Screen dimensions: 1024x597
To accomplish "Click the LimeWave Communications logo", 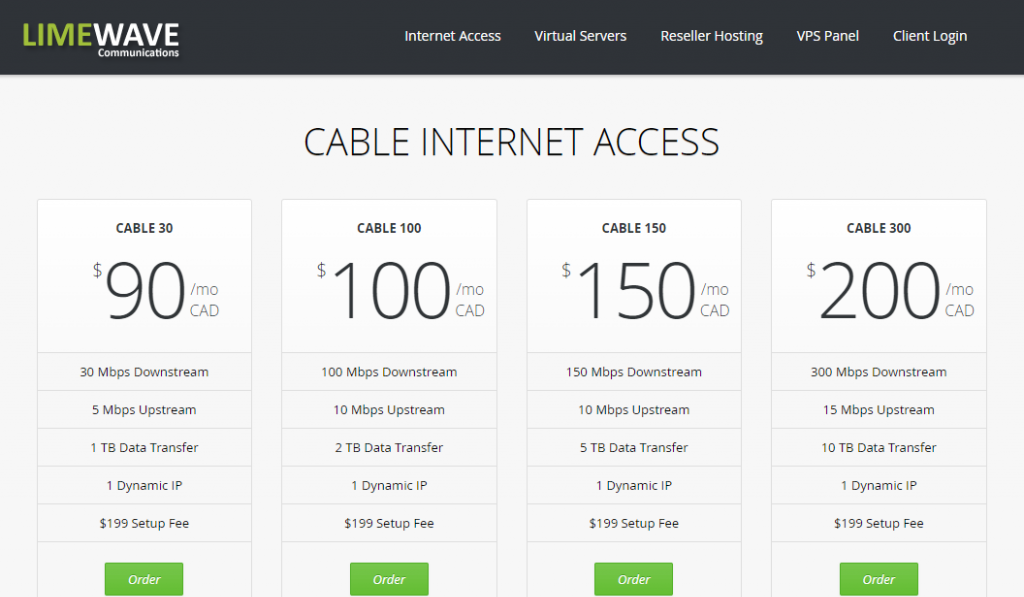I will pyautogui.click(x=101, y=38).
